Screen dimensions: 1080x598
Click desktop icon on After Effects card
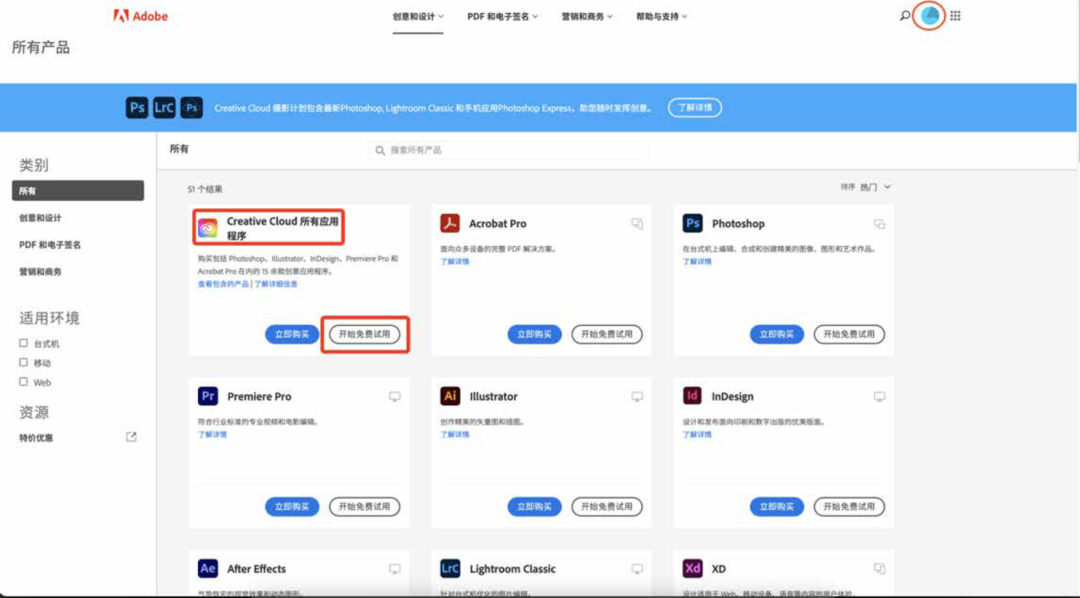395,568
